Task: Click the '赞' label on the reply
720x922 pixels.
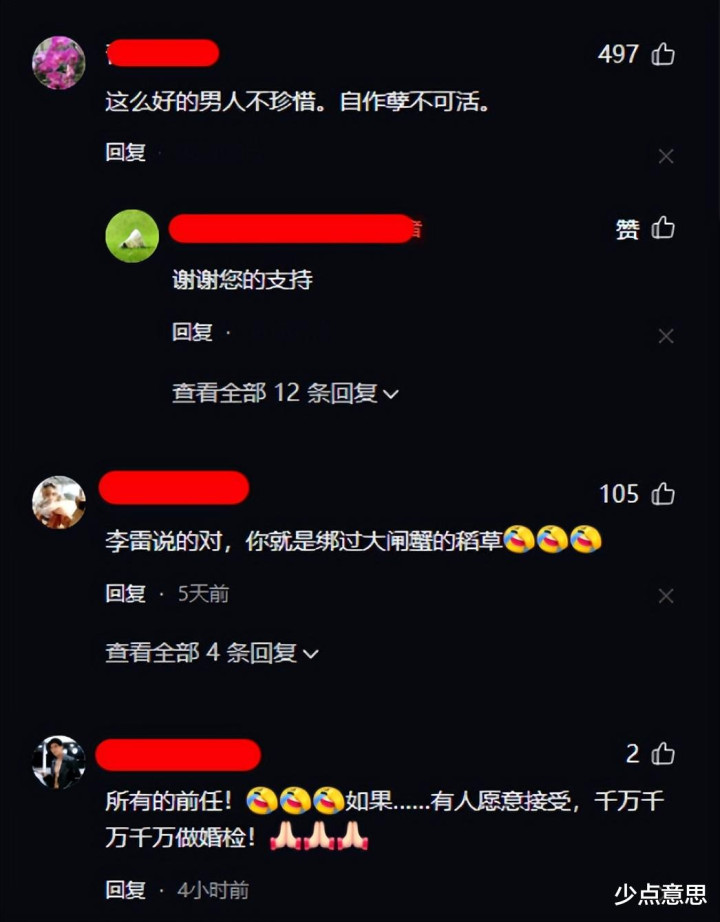Action: [627, 229]
